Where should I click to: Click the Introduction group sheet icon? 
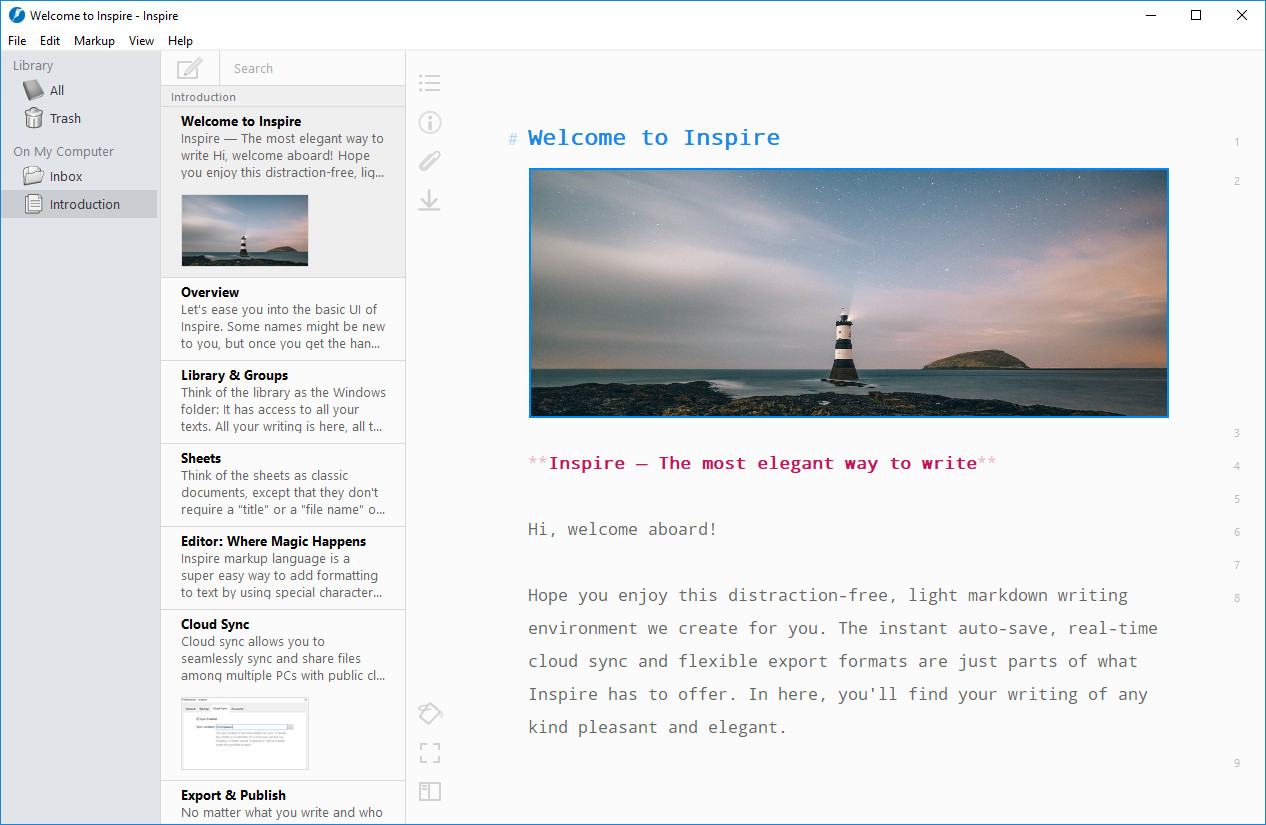34,204
